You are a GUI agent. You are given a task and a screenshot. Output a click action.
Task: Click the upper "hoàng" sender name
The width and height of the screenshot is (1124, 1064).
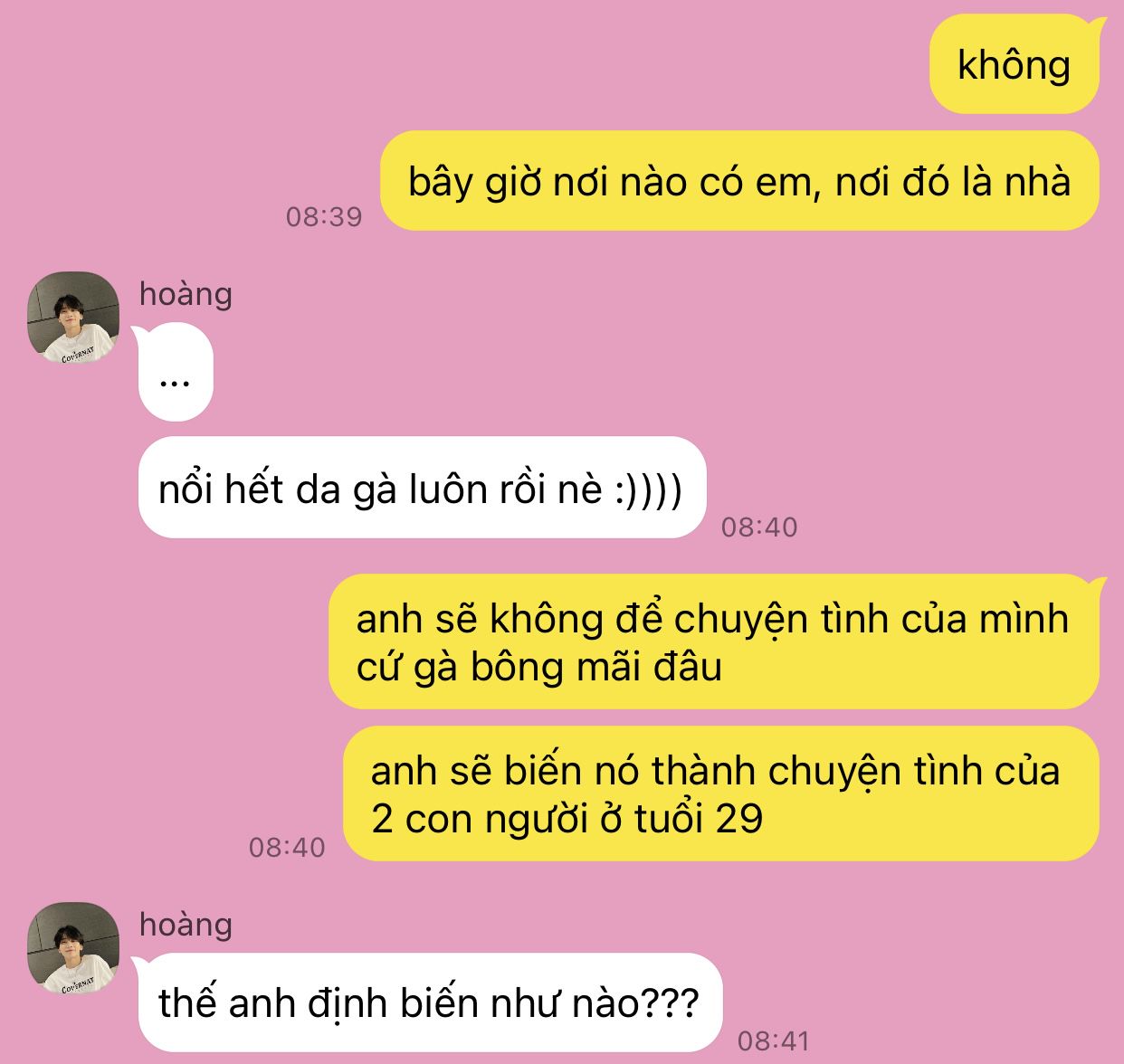click(x=186, y=293)
